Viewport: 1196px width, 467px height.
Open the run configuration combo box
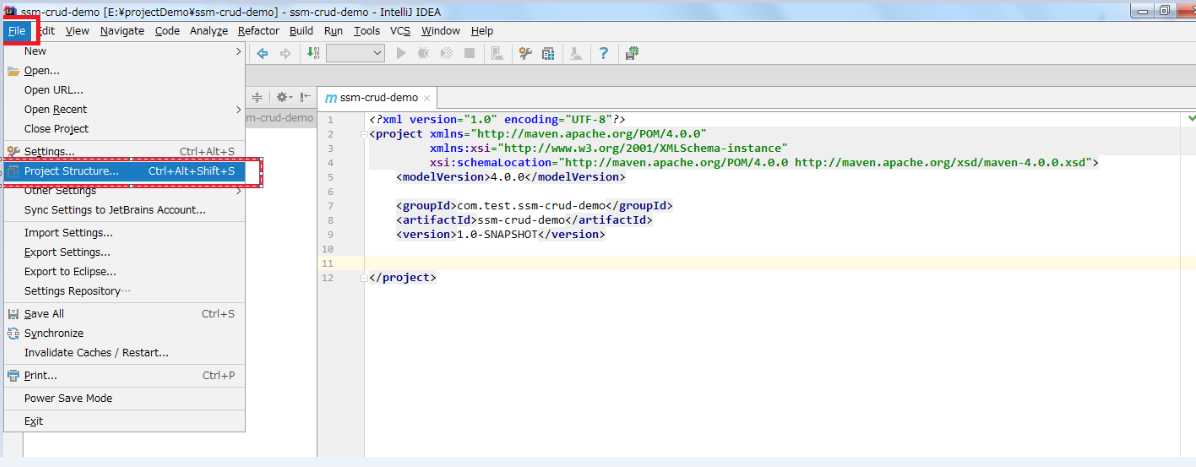[x=355, y=53]
